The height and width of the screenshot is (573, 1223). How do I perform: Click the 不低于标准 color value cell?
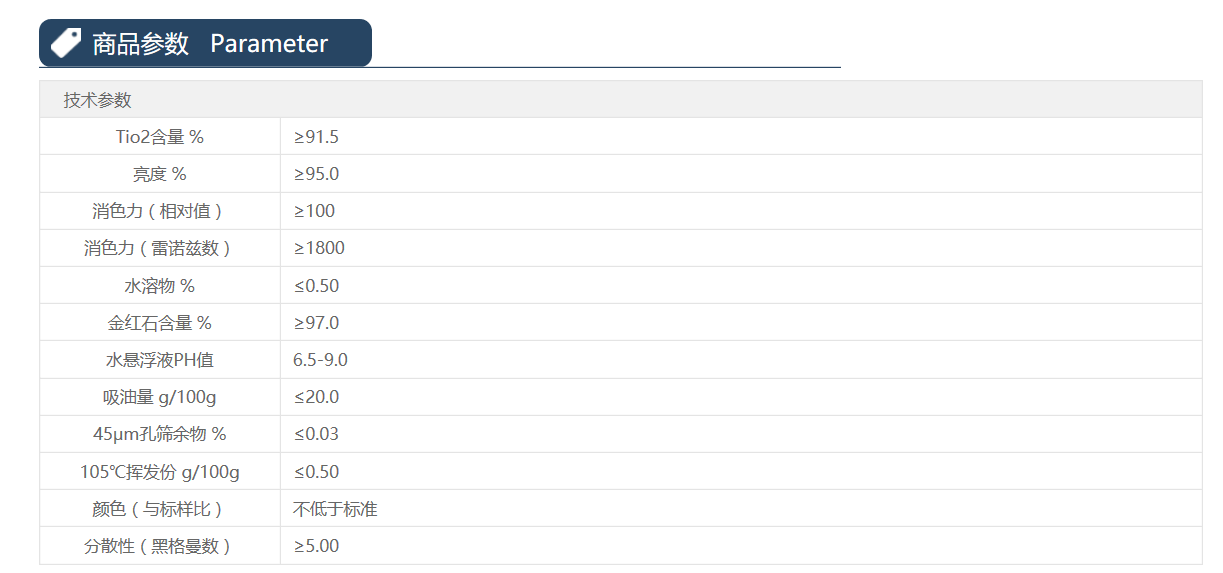335,509
